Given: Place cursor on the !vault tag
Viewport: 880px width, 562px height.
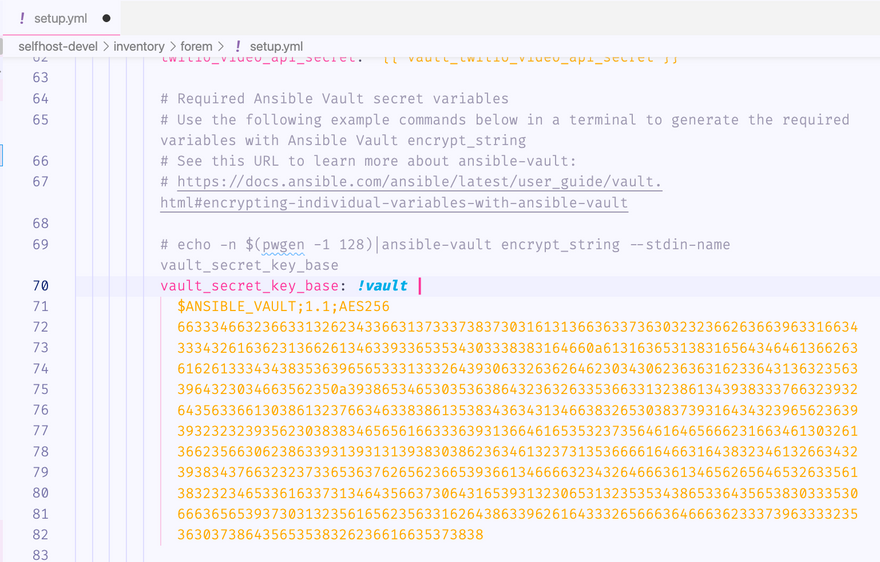Looking at the screenshot, I should [382, 286].
